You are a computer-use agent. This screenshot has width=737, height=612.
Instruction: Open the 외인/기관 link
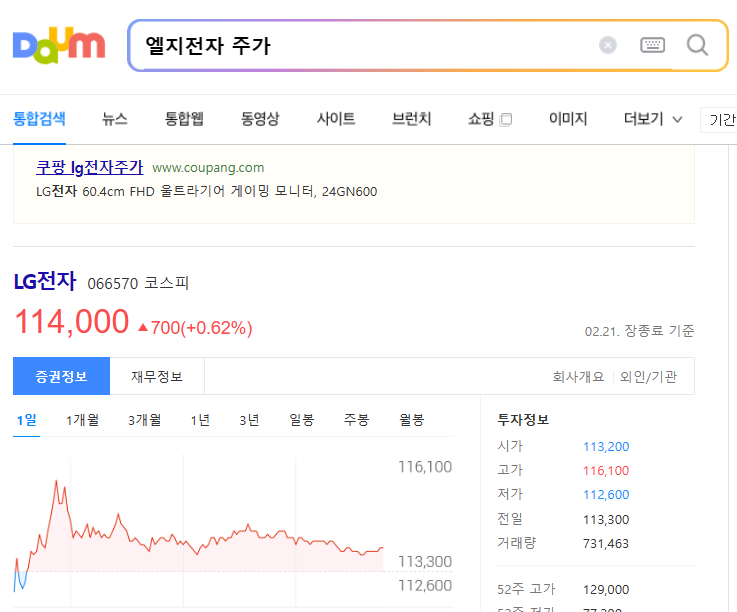click(x=648, y=377)
